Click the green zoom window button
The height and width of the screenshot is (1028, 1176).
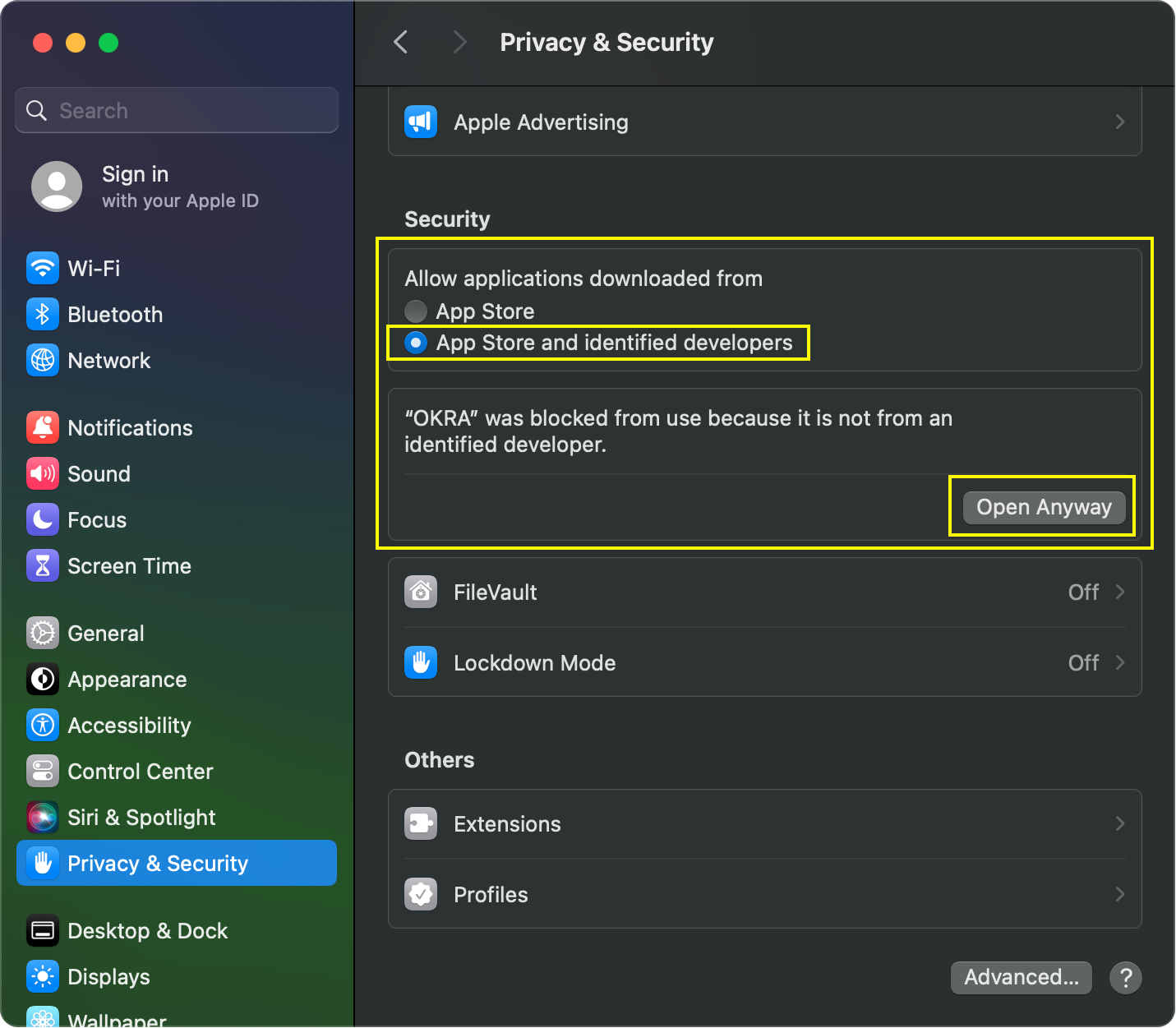(x=108, y=43)
